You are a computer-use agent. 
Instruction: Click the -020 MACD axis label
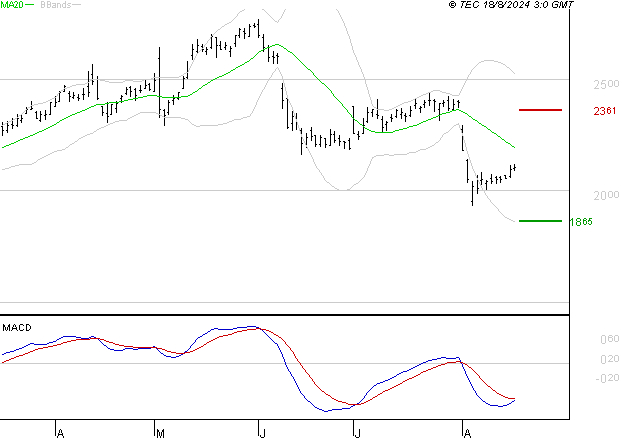coord(607,378)
